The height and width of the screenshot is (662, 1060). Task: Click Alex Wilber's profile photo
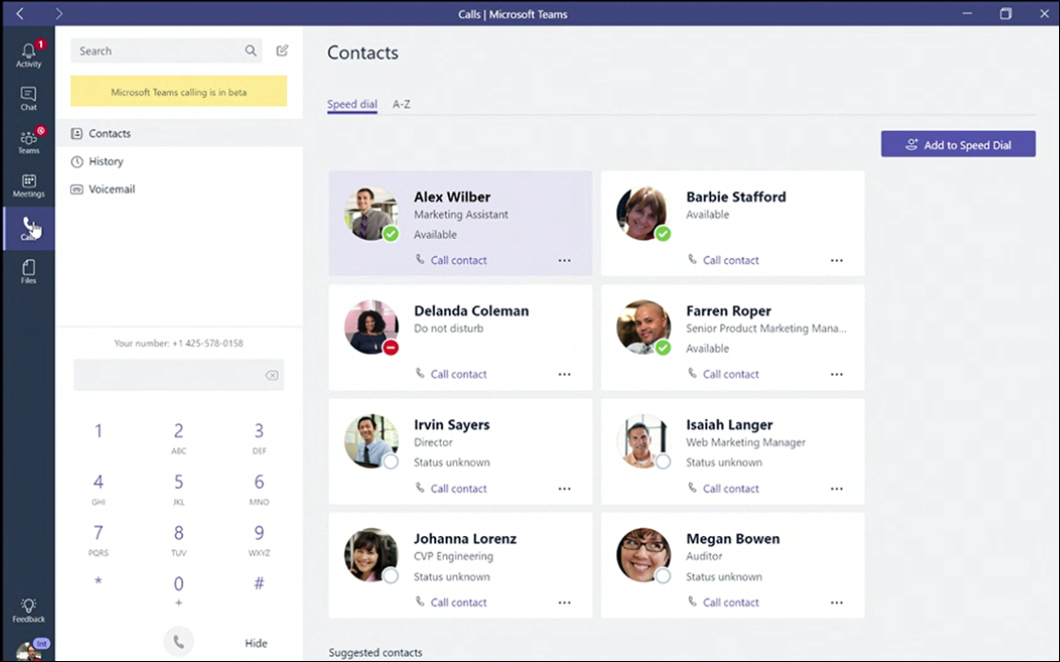pyautogui.click(x=370, y=214)
